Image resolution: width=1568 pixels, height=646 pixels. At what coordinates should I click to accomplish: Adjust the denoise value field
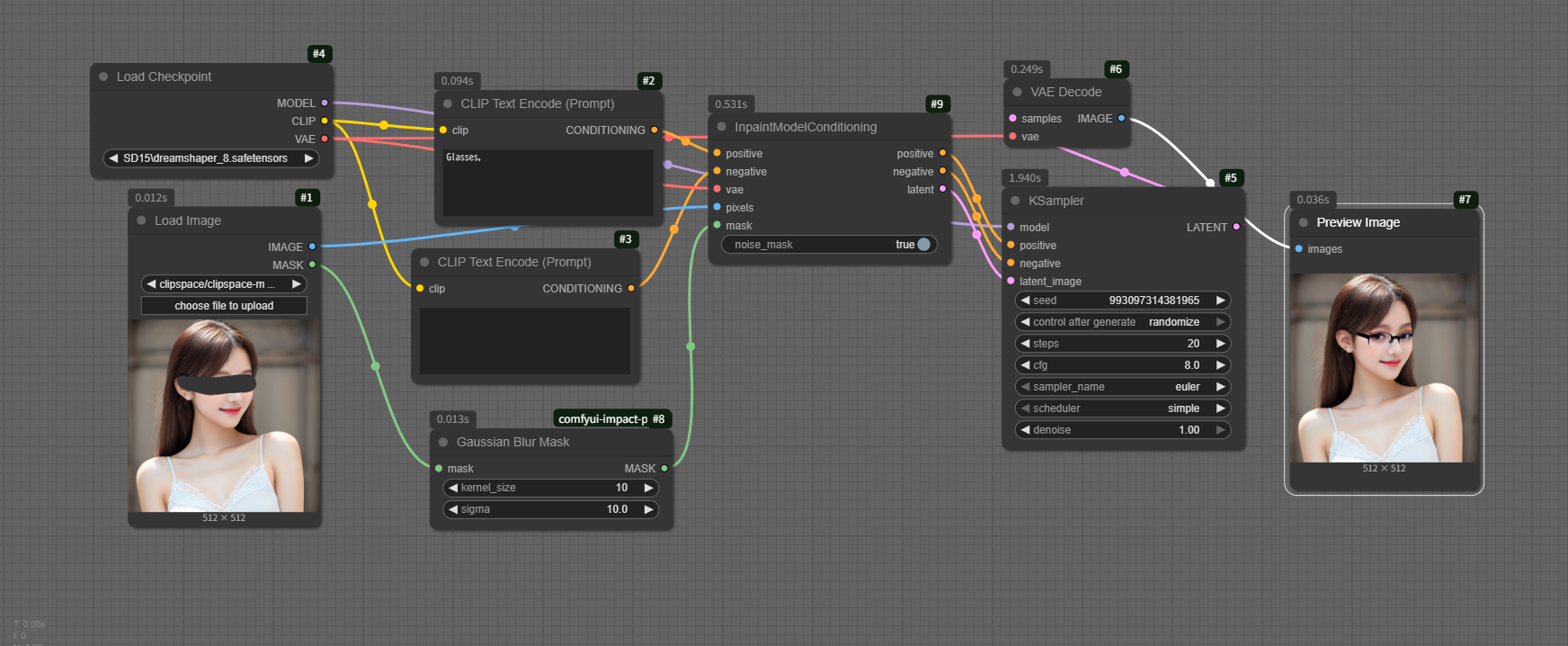(x=1122, y=430)
